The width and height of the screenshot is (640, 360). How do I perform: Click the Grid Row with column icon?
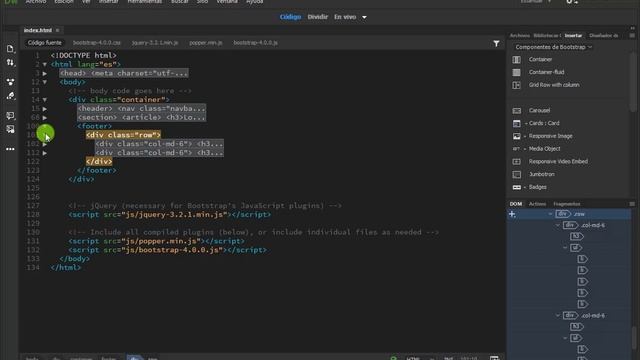(516, 85)
